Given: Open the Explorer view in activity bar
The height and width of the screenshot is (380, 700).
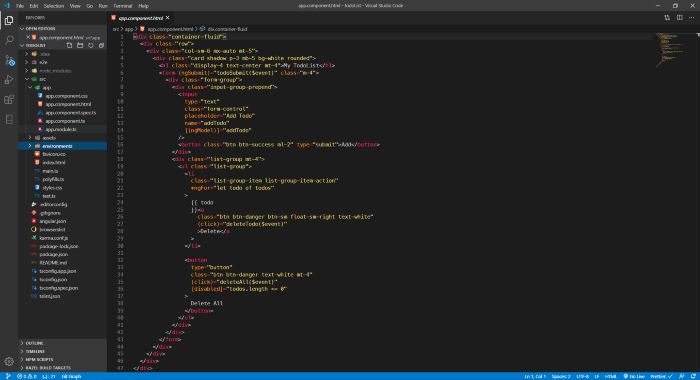Looking at the screenshot, I should pos(9,21).
